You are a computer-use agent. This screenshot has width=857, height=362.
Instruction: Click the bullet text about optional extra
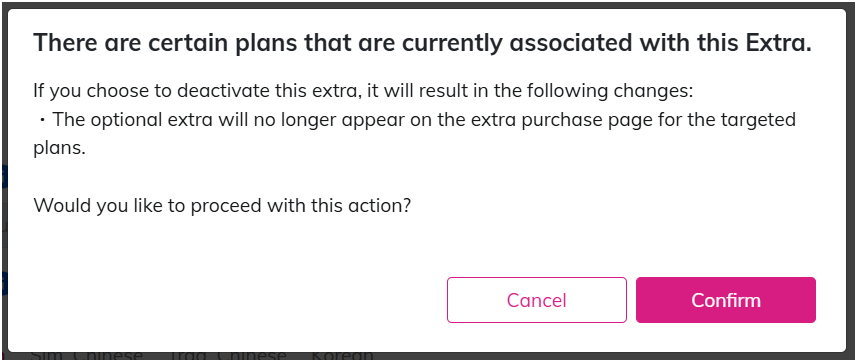pyautogui.click(x=414, y=133)
